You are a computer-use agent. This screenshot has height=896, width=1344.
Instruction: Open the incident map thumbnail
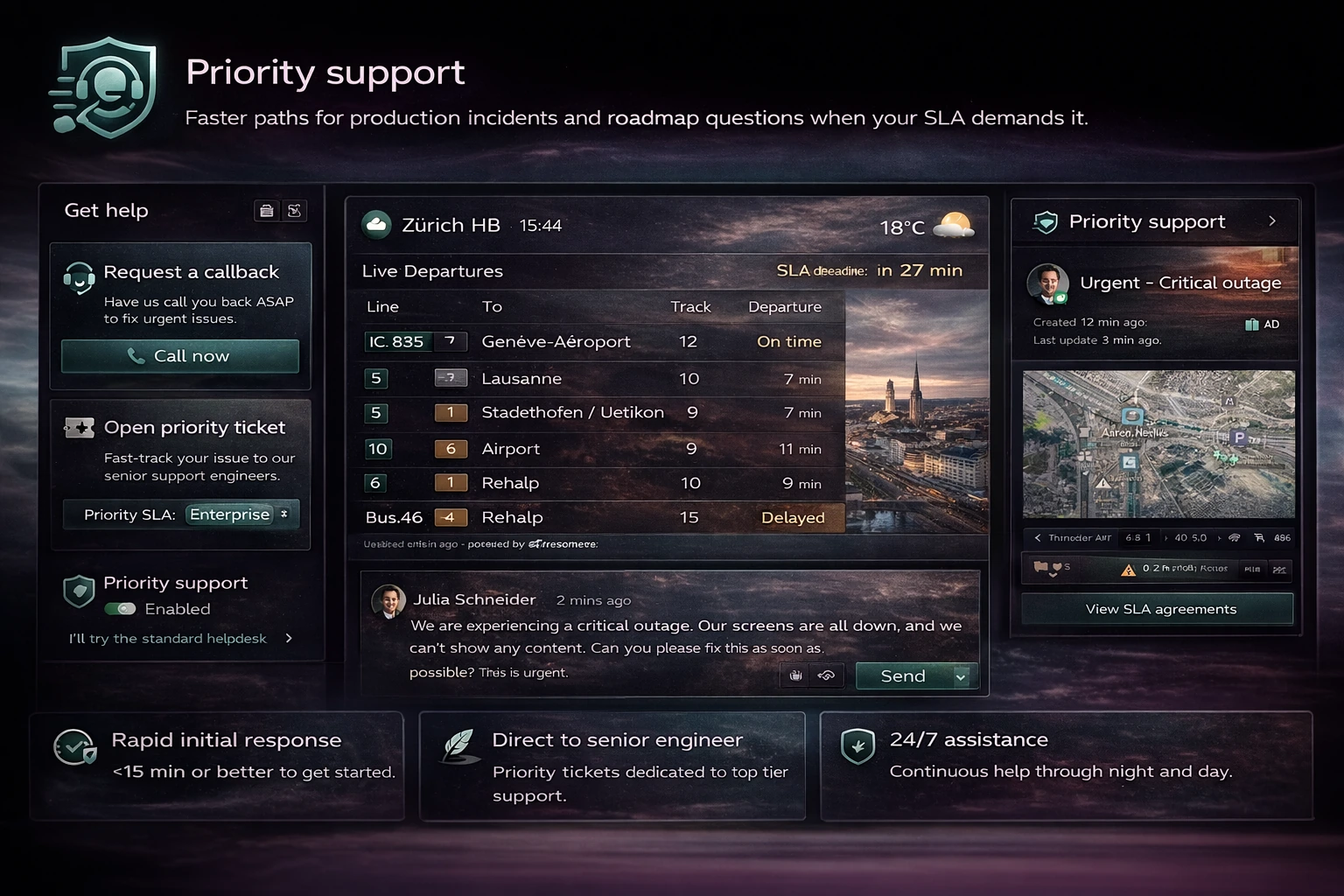tap(1158, 444)
